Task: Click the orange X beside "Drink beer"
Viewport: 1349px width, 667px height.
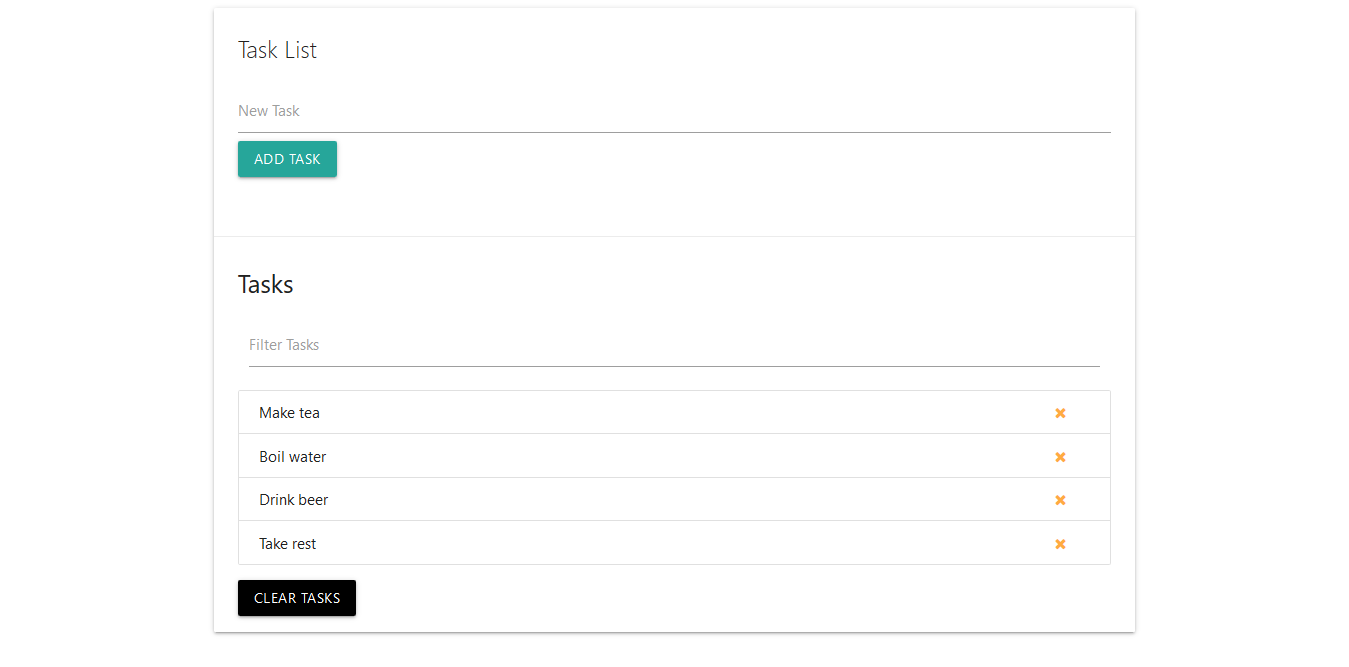Action: coord(1060,499)
